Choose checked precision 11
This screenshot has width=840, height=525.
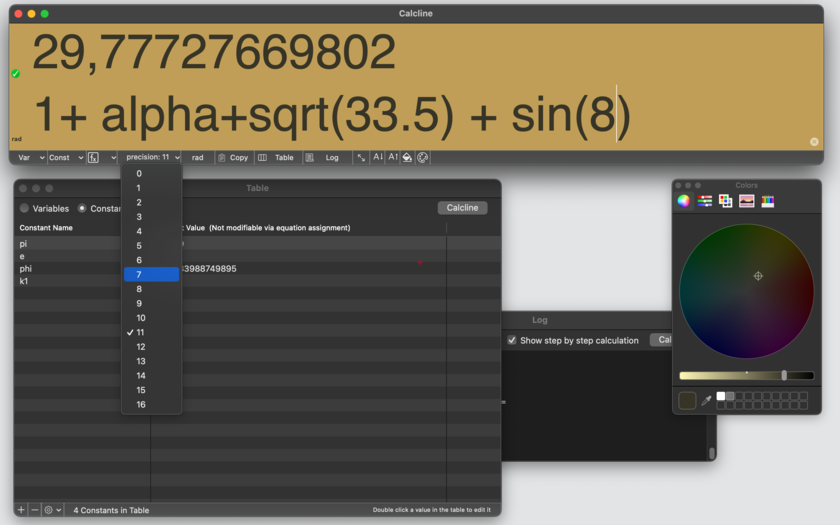152,332
